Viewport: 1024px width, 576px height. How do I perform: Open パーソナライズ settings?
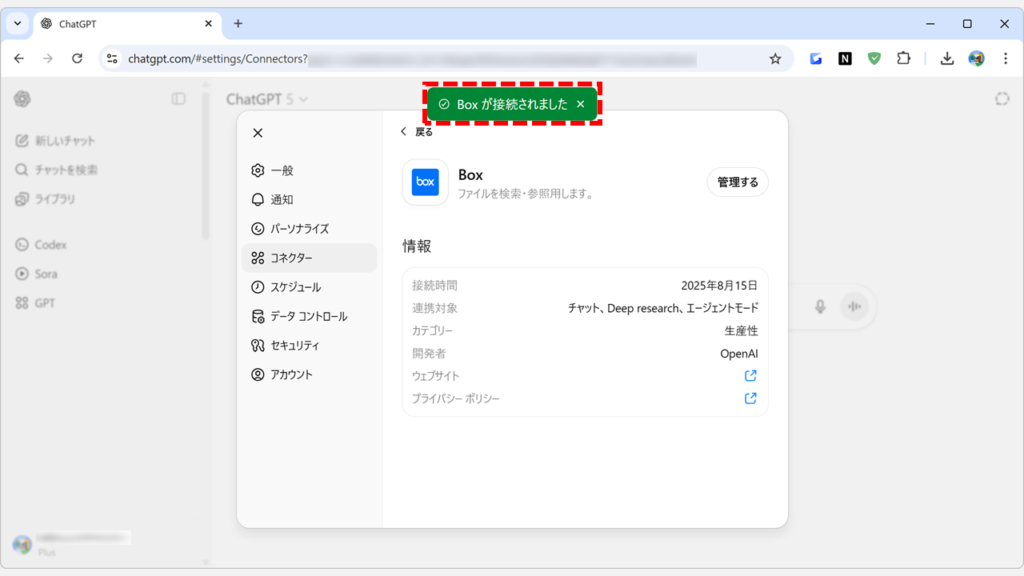click(309, 229)
